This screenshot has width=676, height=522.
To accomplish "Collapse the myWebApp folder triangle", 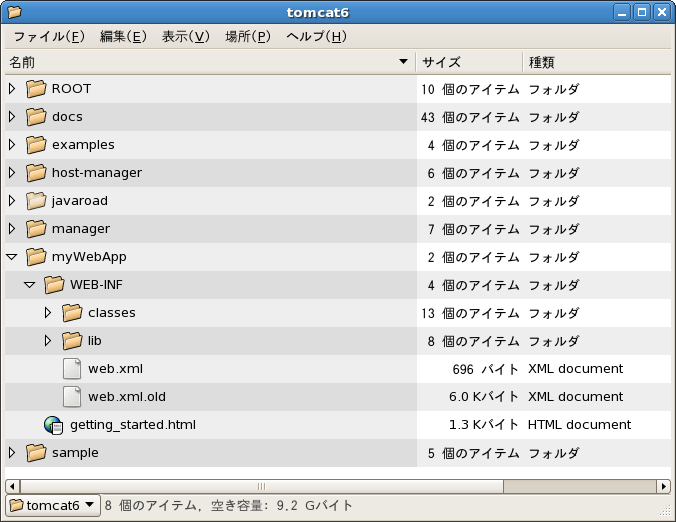I will pyautogui.click(x=12, y=257).
